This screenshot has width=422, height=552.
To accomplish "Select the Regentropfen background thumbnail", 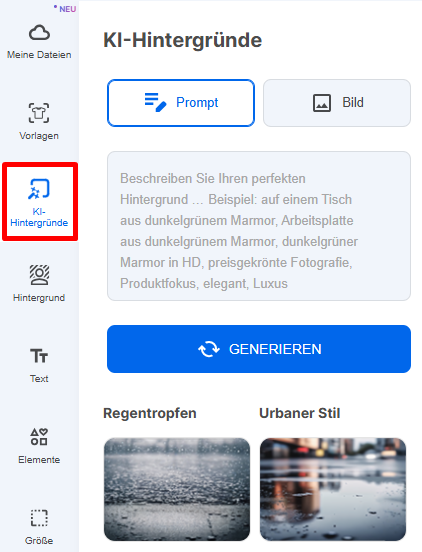I will [177, 489].
